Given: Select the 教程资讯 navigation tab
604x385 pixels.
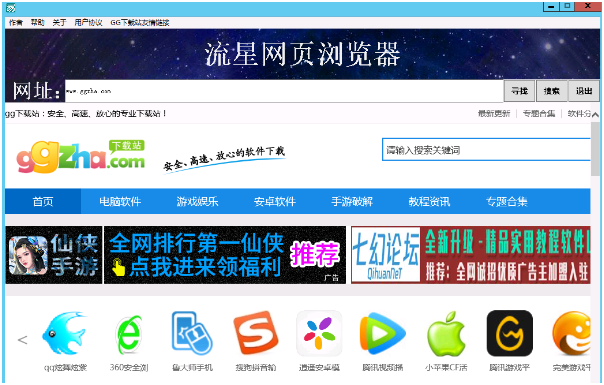Looking at the screenshot, I should [429, 202].
